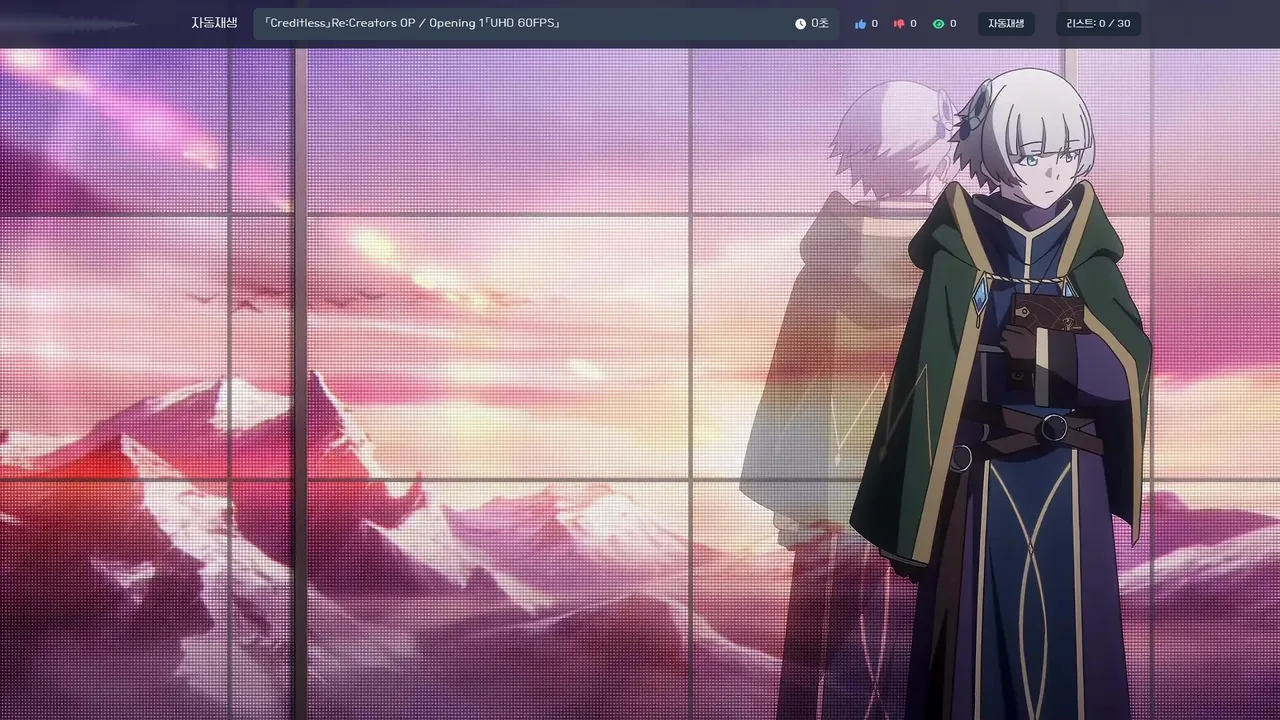Click the green eye views icon
This screenshot has height=720, width=1280.
pyautogui.click(x=938, y=24)
